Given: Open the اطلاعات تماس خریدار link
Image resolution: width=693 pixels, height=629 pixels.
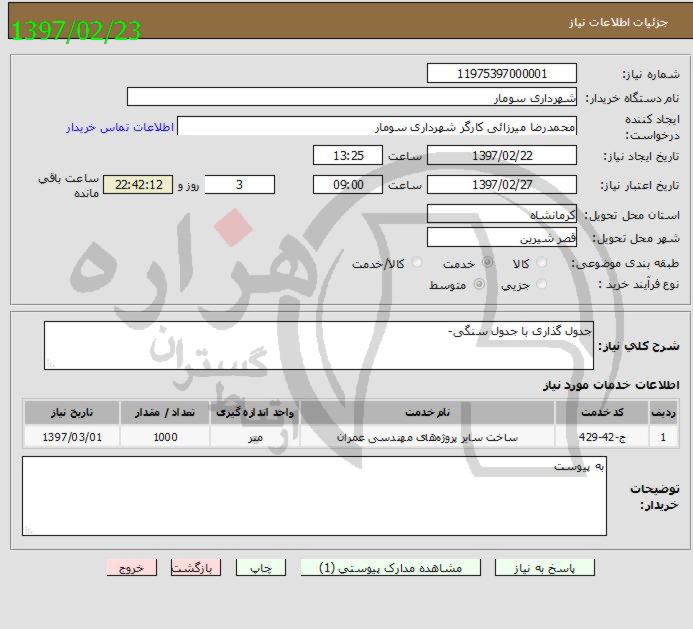Looking at the screenshot, I should tap(120, 128).
